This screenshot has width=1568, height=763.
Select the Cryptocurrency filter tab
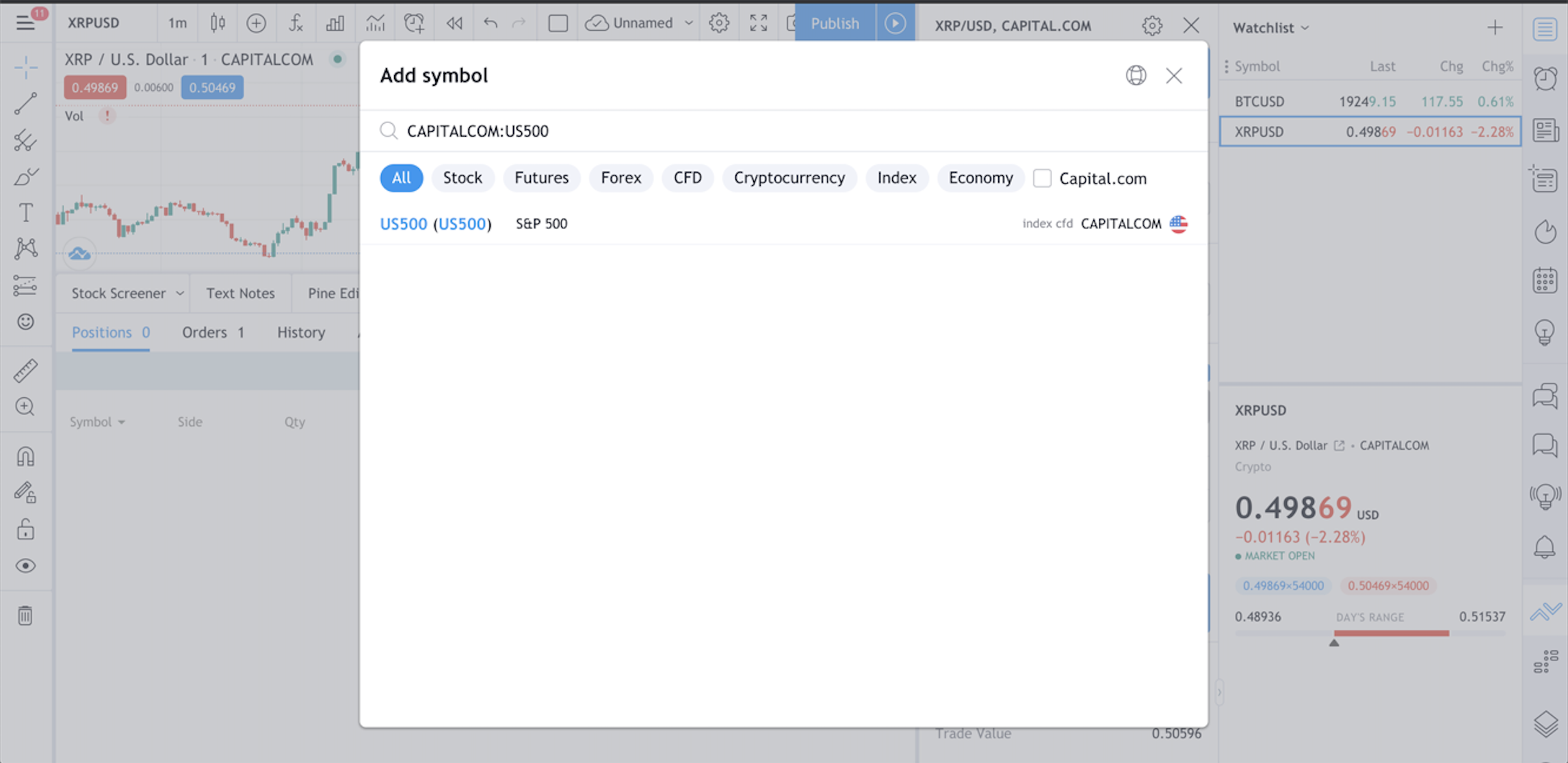[x=789, y=178]
